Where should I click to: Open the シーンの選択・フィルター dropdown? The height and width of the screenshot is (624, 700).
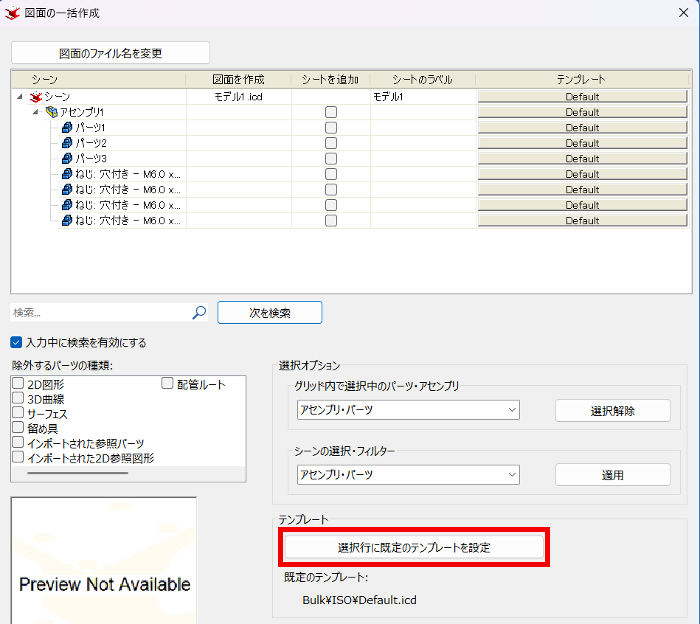[x=408, y=474]
